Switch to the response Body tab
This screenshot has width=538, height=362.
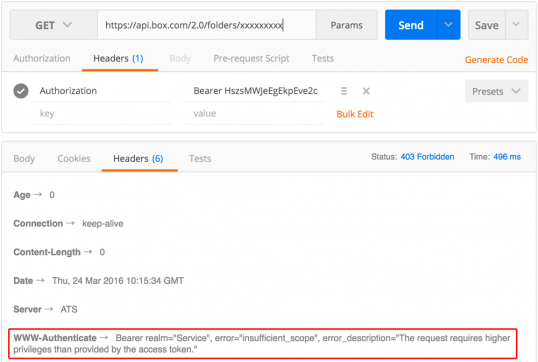[24, 159]
